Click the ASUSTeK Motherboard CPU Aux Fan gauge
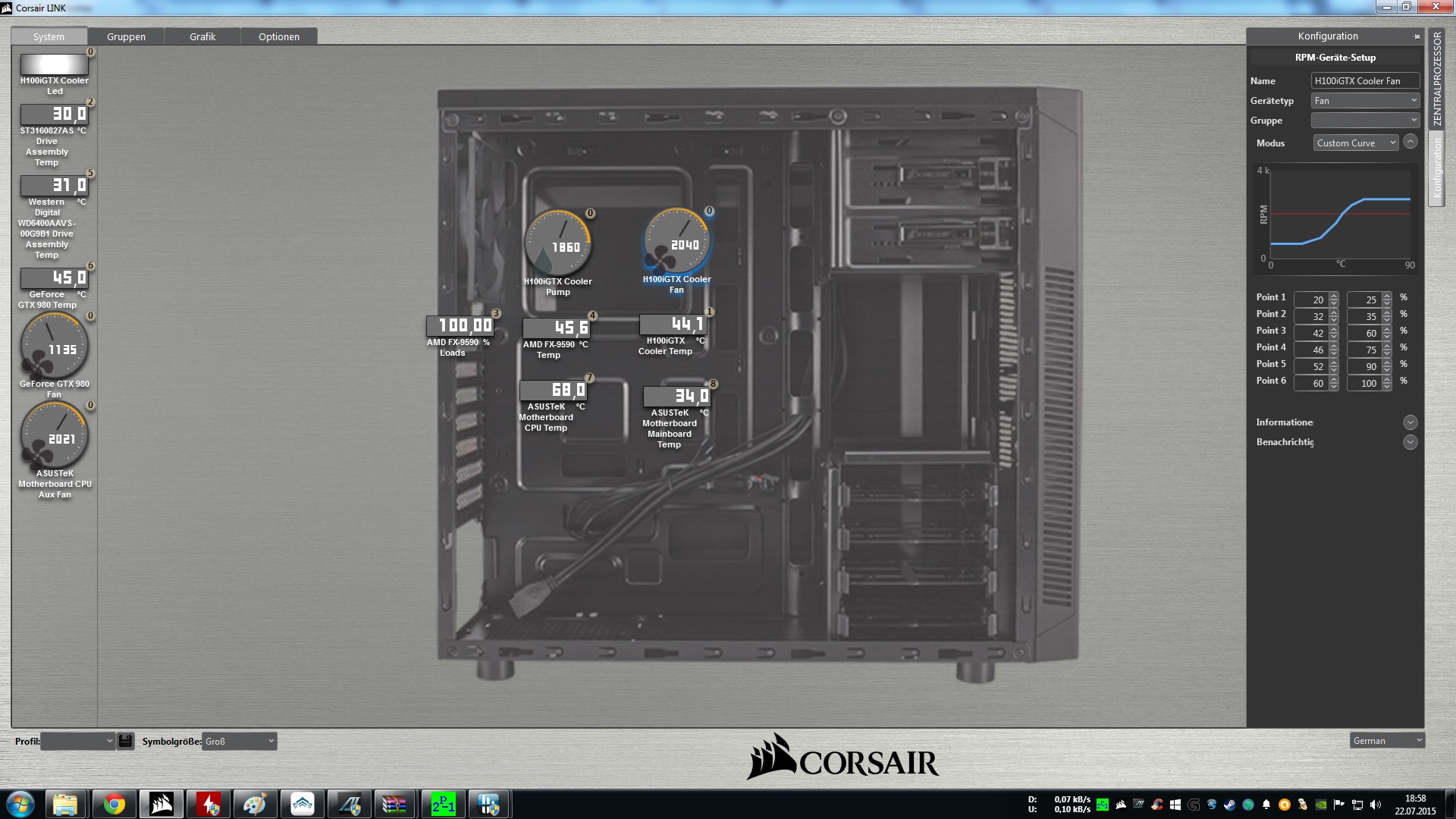This screenshot has width=1456, height=819. [x=54, y=435]
